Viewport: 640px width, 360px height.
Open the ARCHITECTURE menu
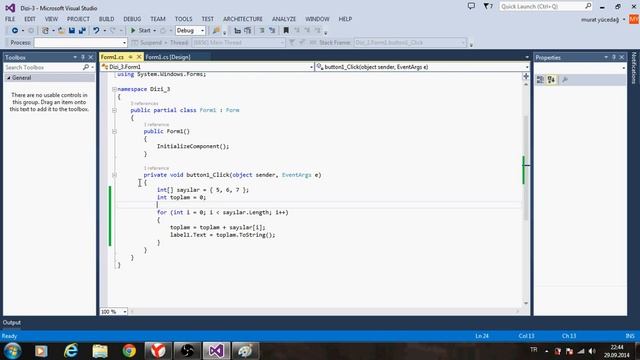pyautogui.click(x=243, y=19)
